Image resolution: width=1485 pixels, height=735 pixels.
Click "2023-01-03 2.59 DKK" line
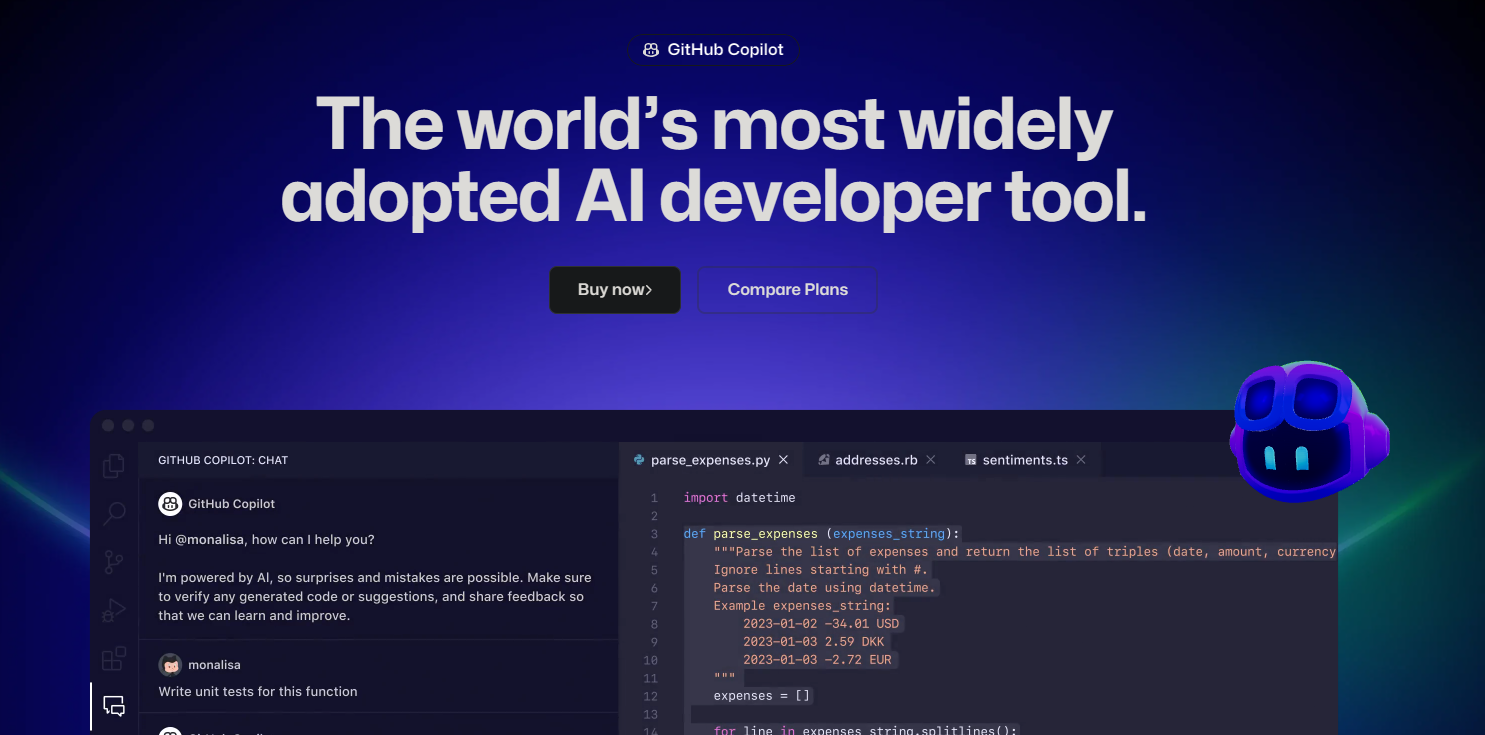814,642
